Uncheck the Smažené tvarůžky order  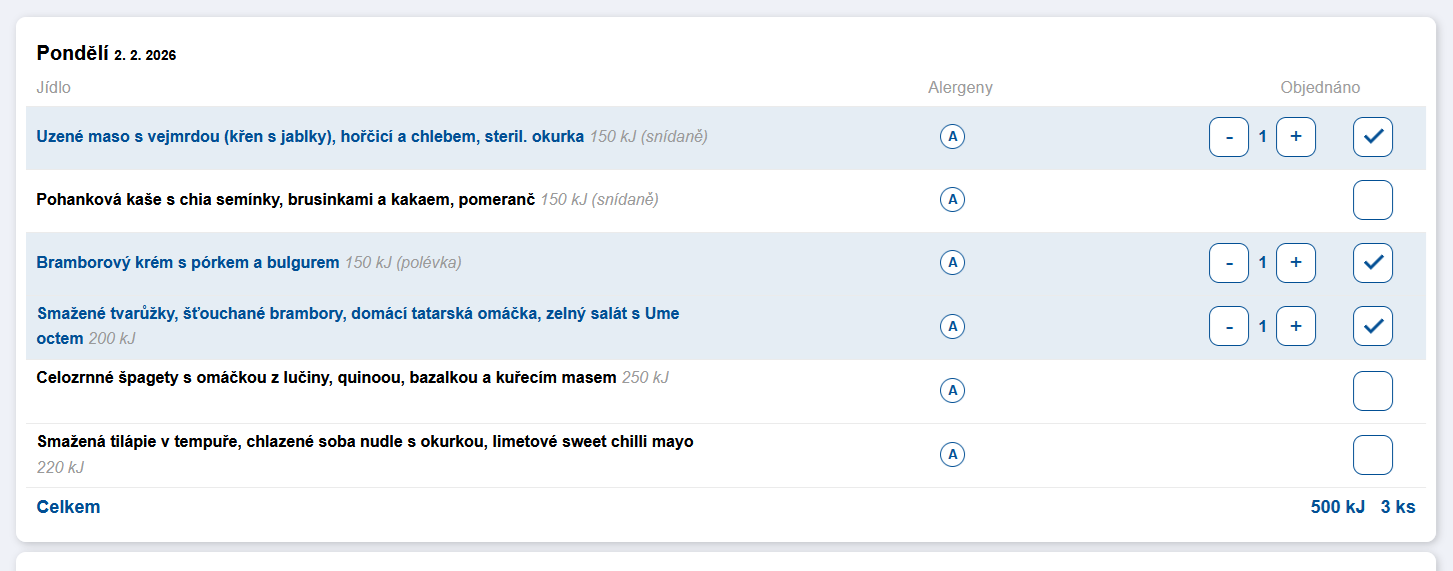pyautogui.click(x=1372, y=326)
